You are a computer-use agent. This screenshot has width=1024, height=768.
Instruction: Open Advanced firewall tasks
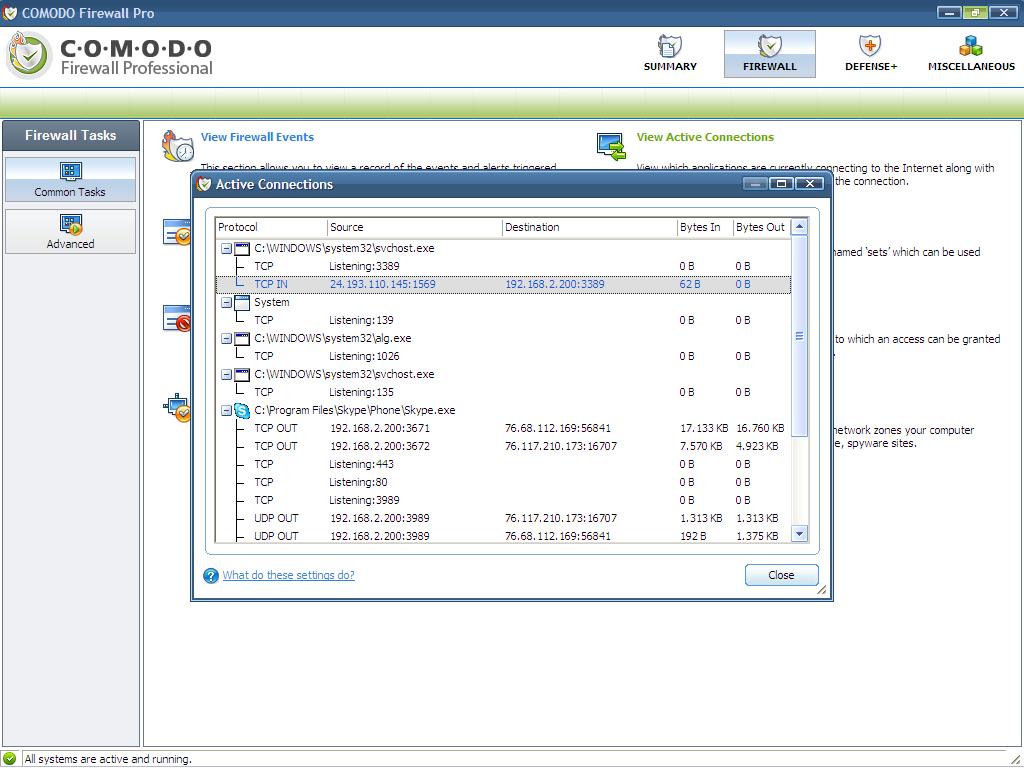71,231
